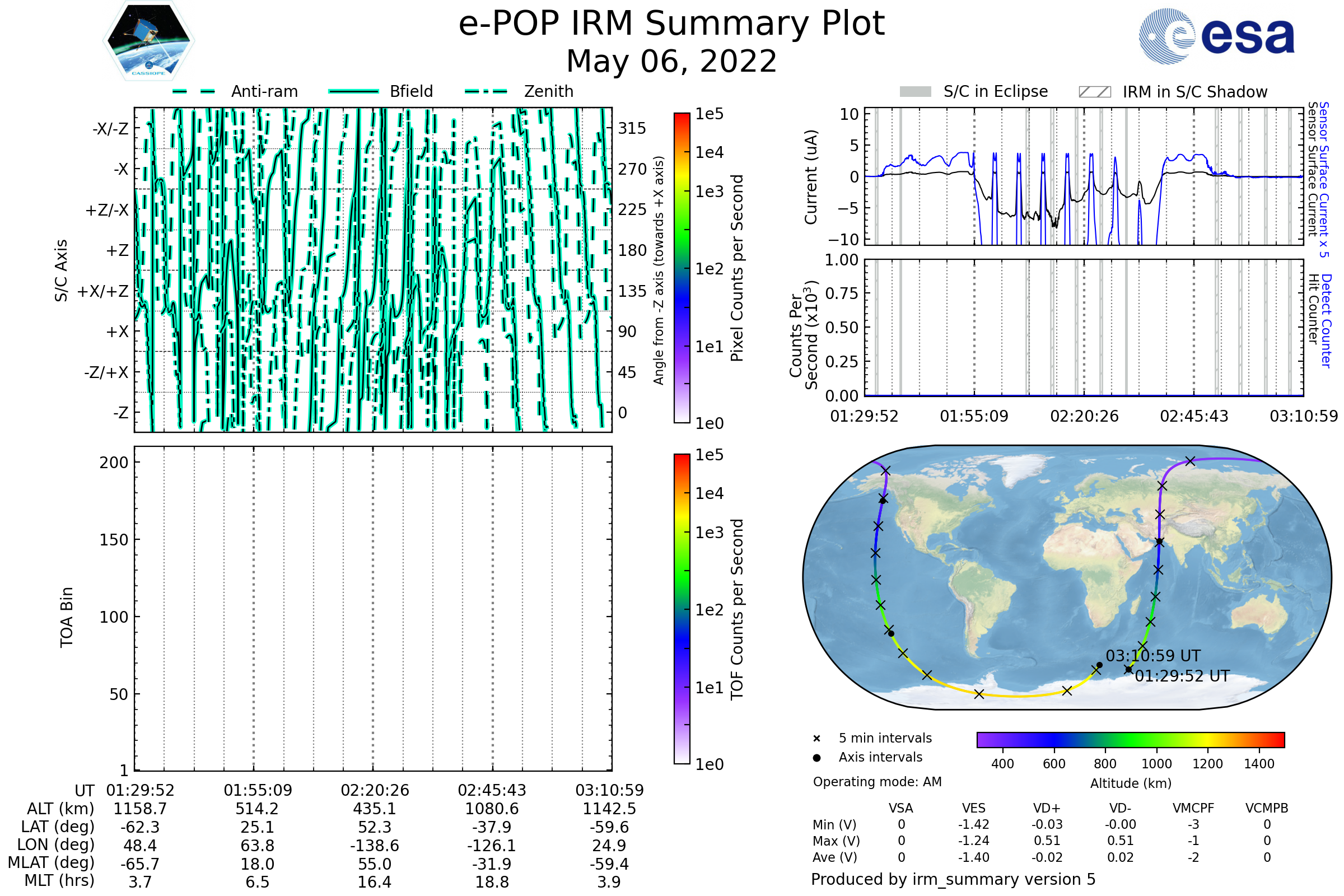Click the e-POP IRM Summary Plot title
Viewport: 1344px width, 896px height.
(671, 24)
